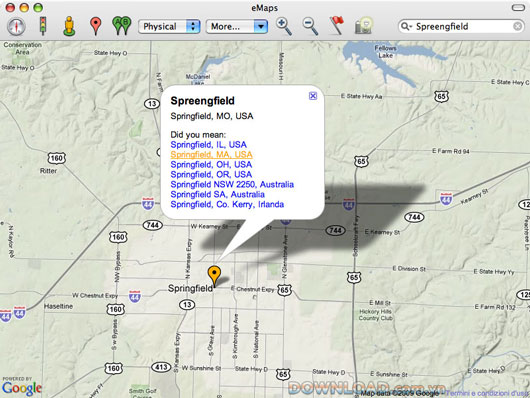Close the Spreengfield info balloon
The height and width of the screenshot is (398, 530).
[x=313, y=96]
